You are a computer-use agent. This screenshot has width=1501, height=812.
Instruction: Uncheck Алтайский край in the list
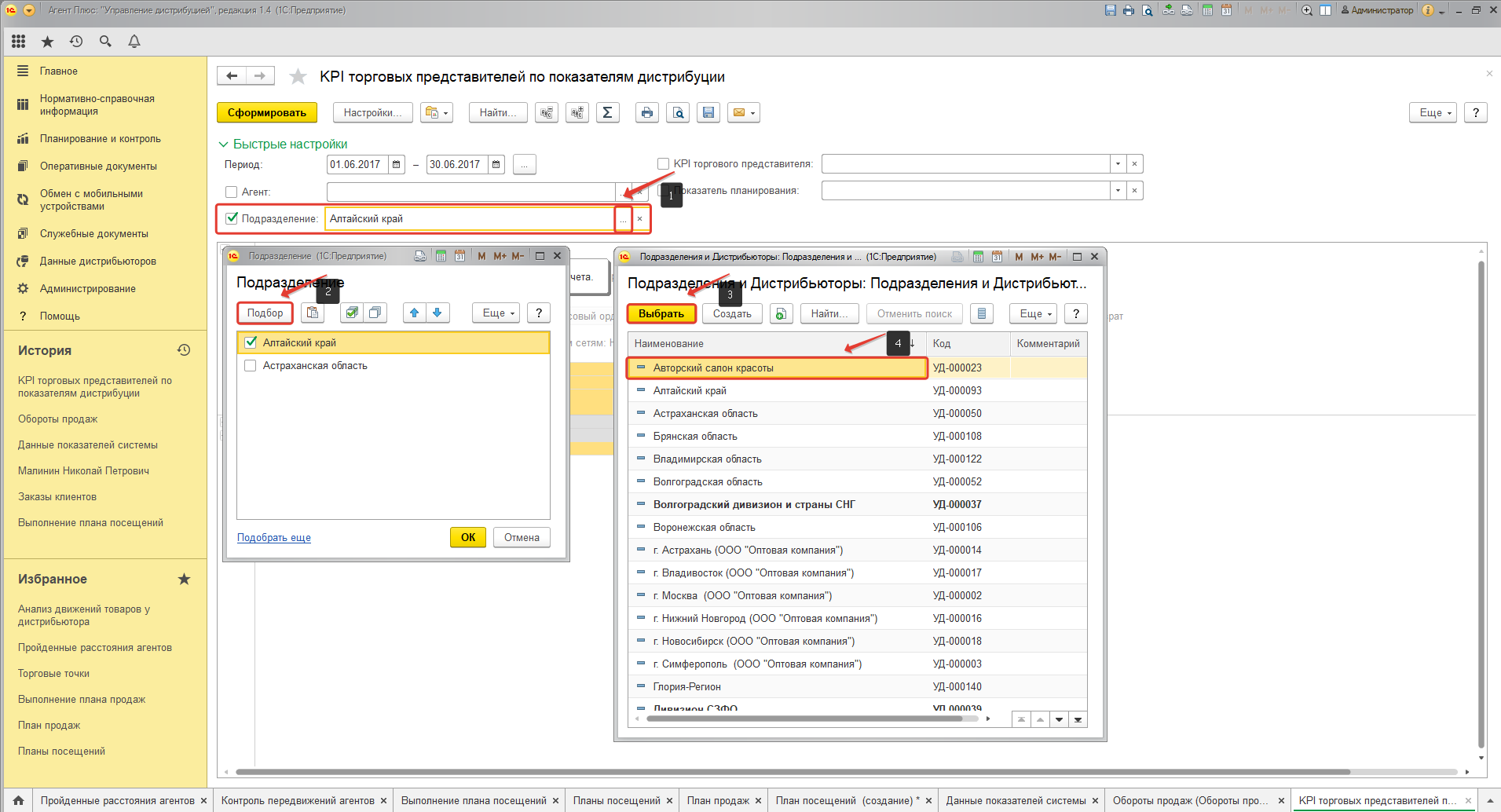pyautogui.click(x=251, y=342)
